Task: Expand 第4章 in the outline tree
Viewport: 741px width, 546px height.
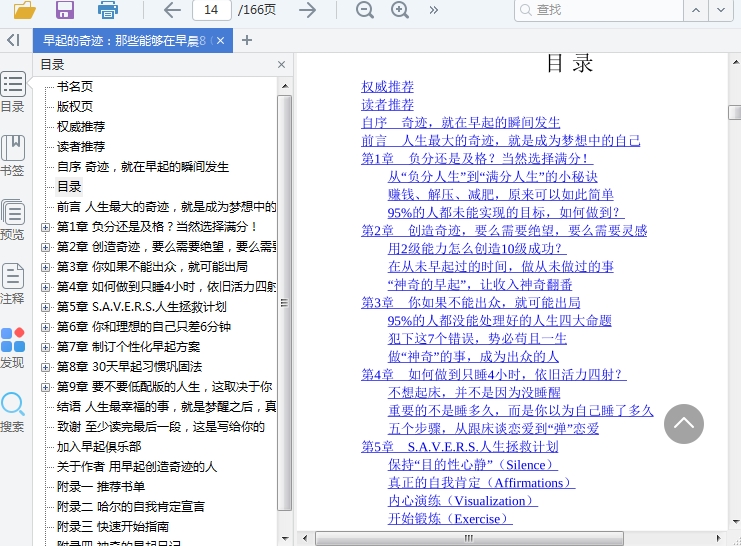Action: pos(45,287)
